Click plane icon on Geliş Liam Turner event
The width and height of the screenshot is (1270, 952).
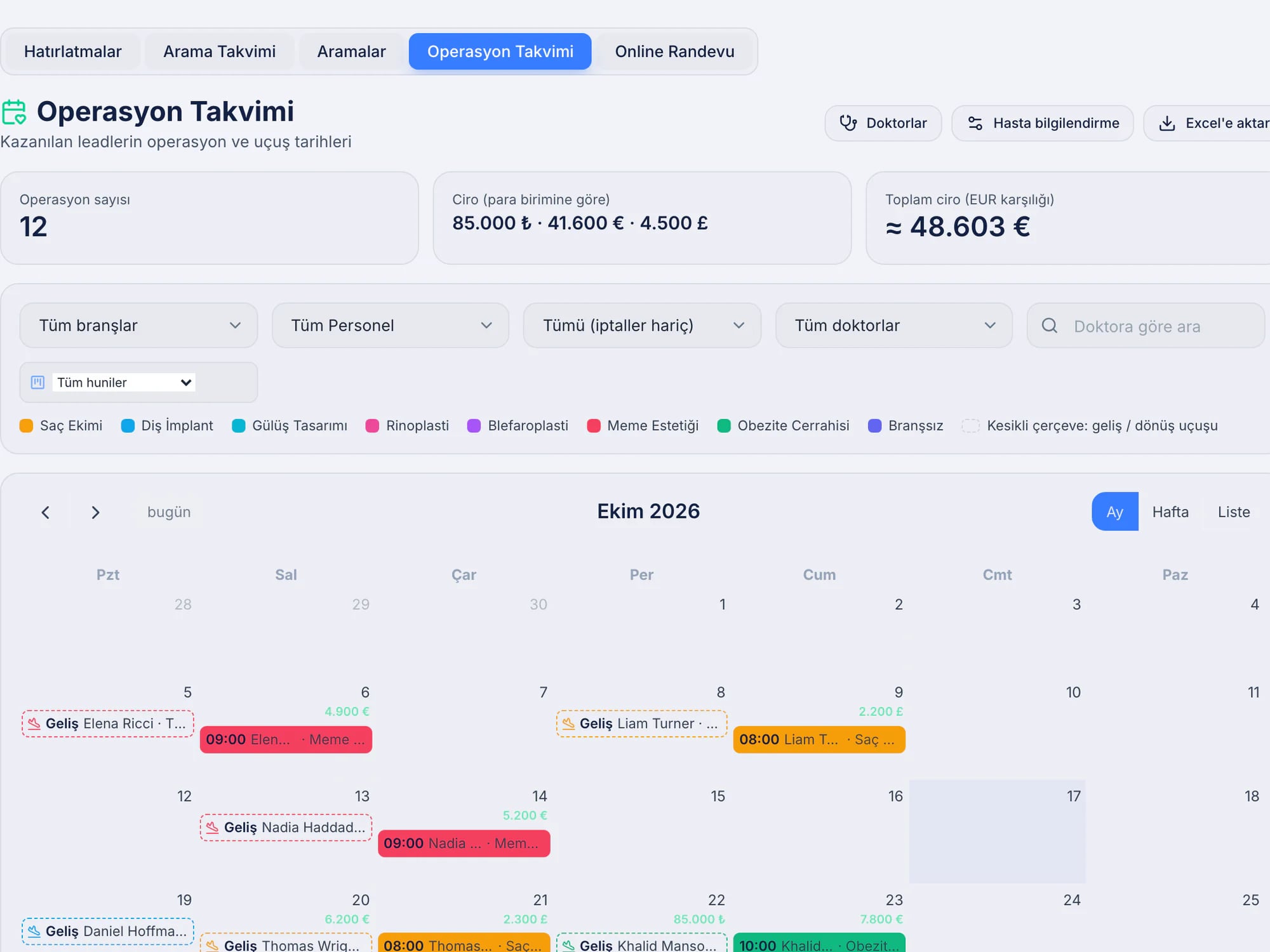tap(568, 724)
